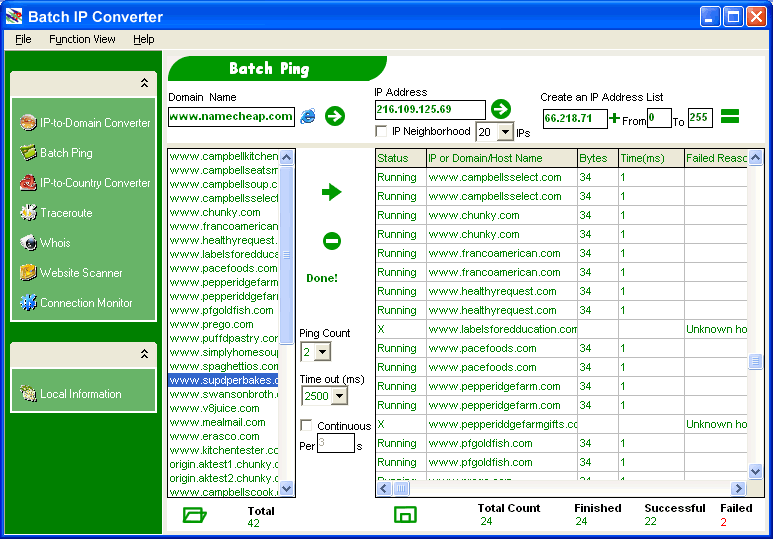
Task: Open the Website Scanner icon
Action: click(x=28, y=273)
